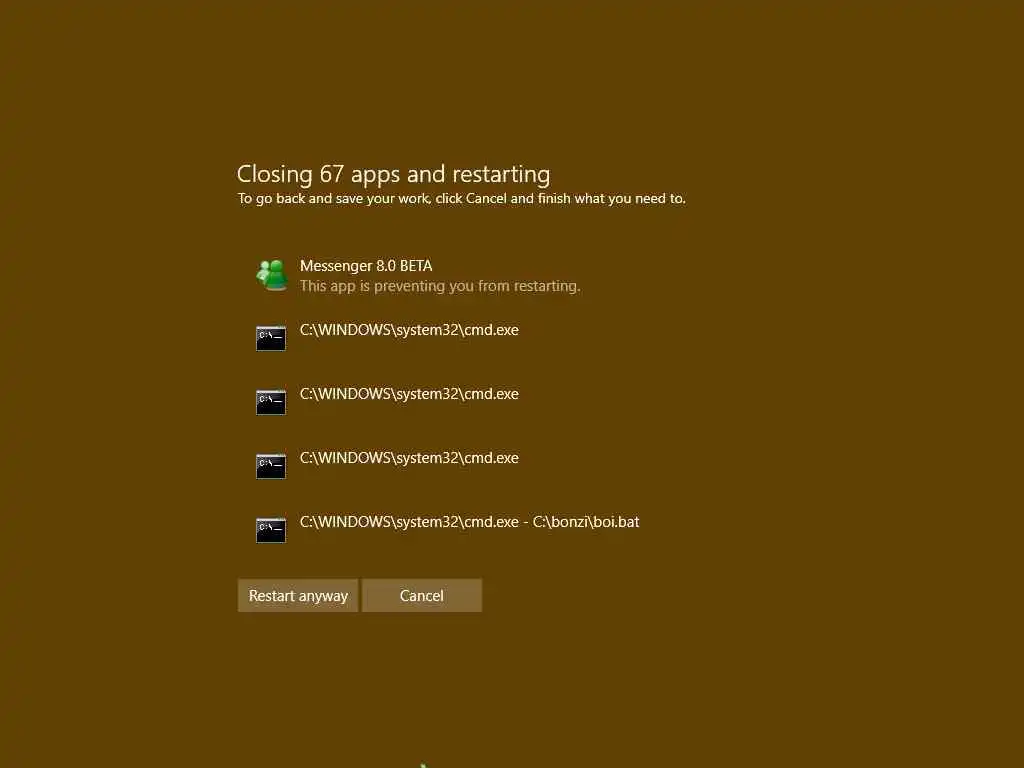1024x768 pixels.
Task: Click the cmd.exe icon for boi.bat
Action: pos(271,530)
